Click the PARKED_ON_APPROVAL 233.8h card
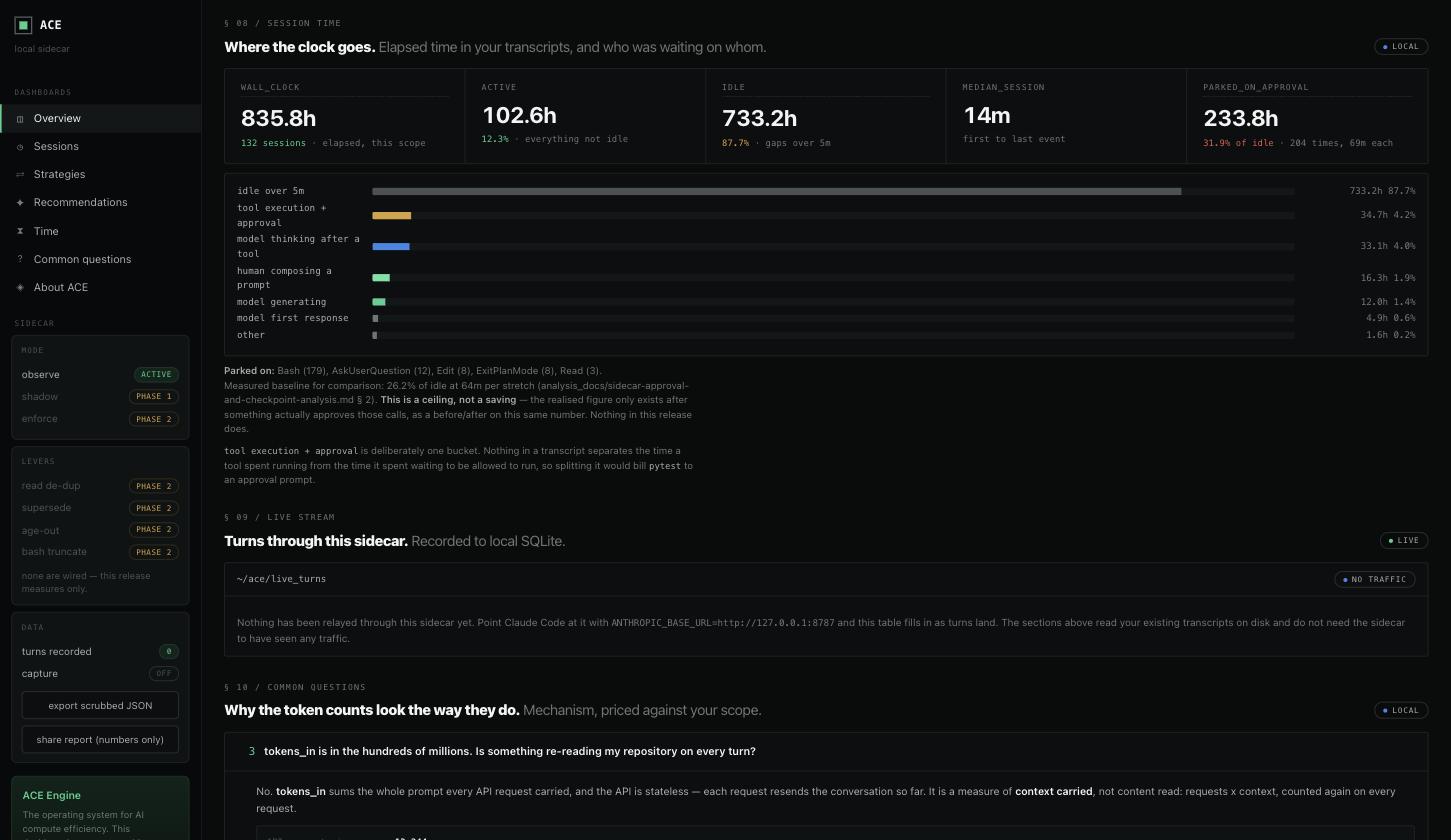Image resolution: width=1451 pixels, height=840 pixels. pyautogui.click(x=1307, y=116)
